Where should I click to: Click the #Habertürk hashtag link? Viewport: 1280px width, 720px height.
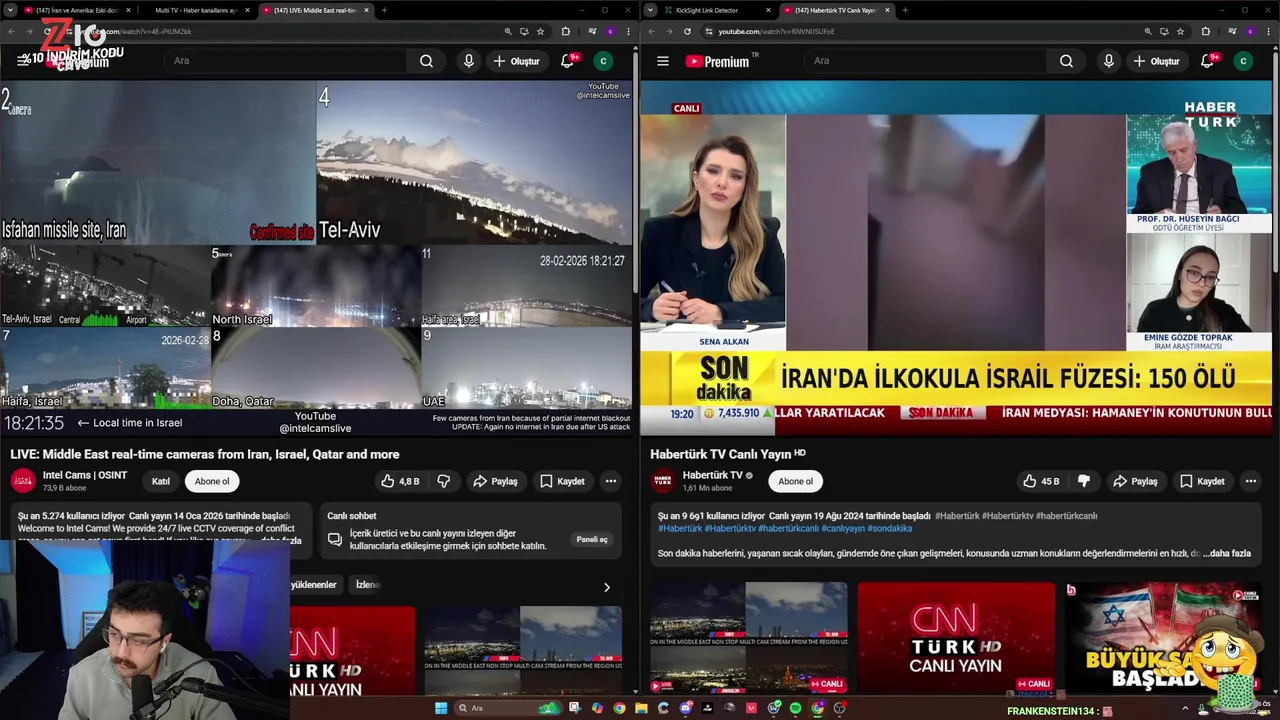coord(680,528)
